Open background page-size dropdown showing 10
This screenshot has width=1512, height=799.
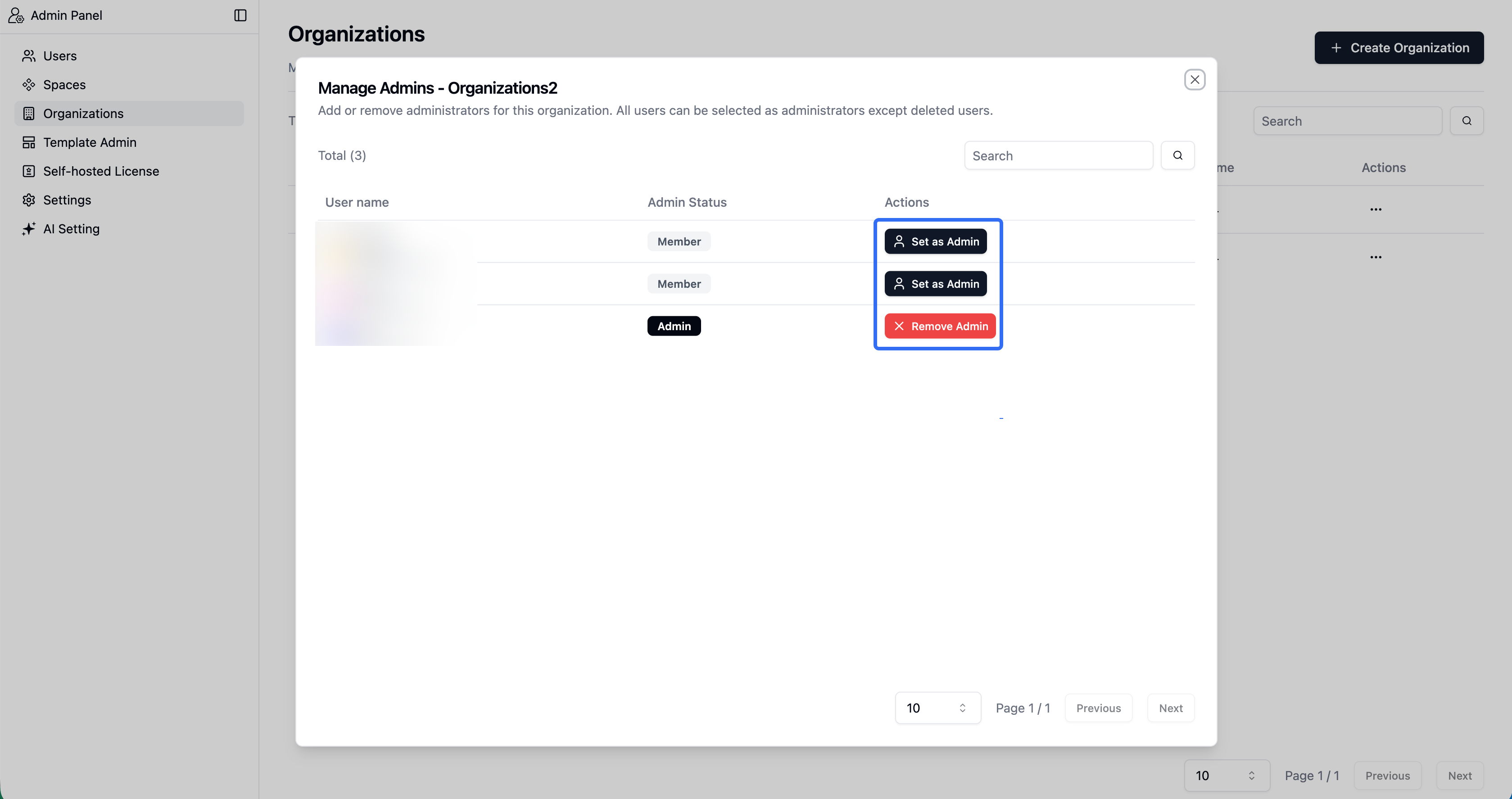pos(1227,776)
